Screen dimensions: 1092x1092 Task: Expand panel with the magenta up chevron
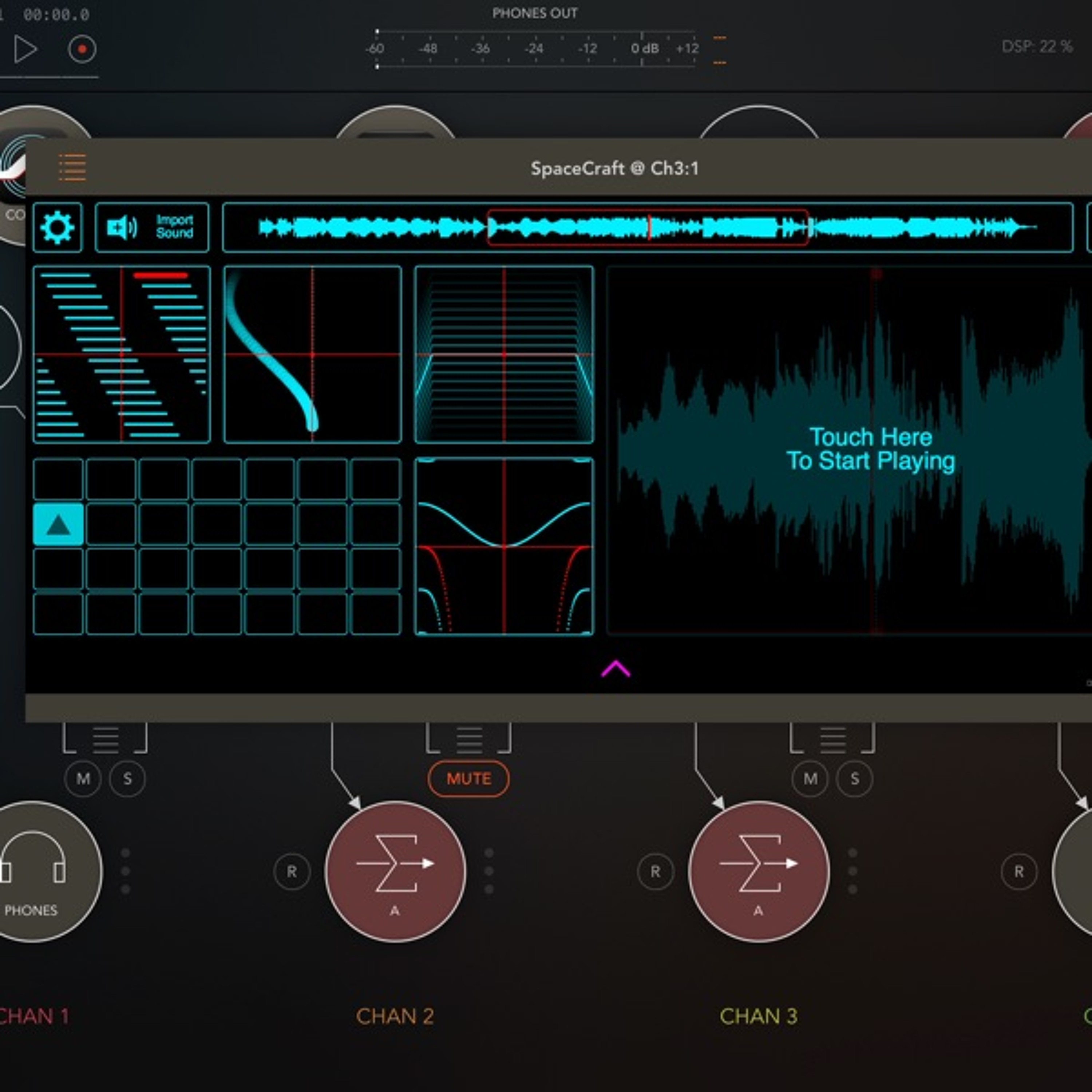(616, 669)
